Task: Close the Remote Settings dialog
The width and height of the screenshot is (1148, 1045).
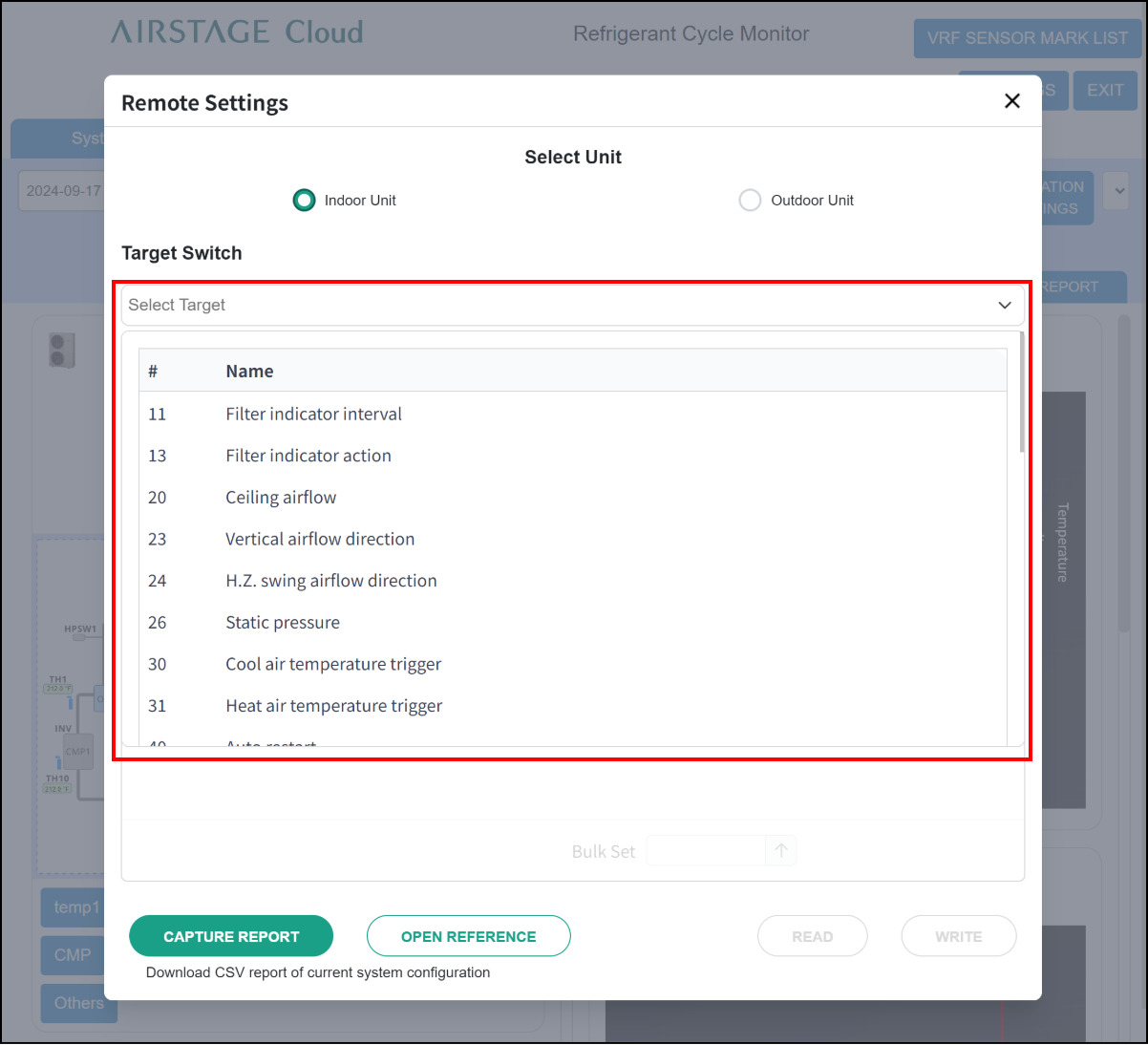Action: tap(1012, 101)
